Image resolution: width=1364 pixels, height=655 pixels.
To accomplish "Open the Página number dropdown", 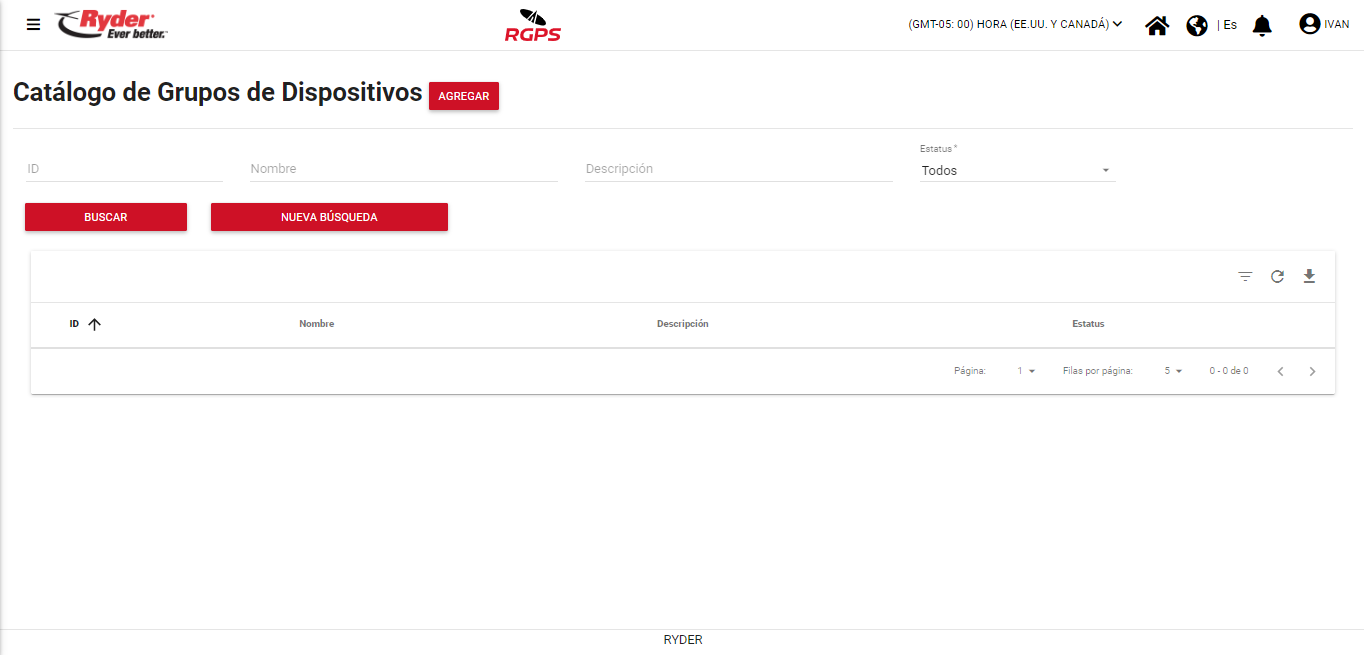I will click(1026, 371).
